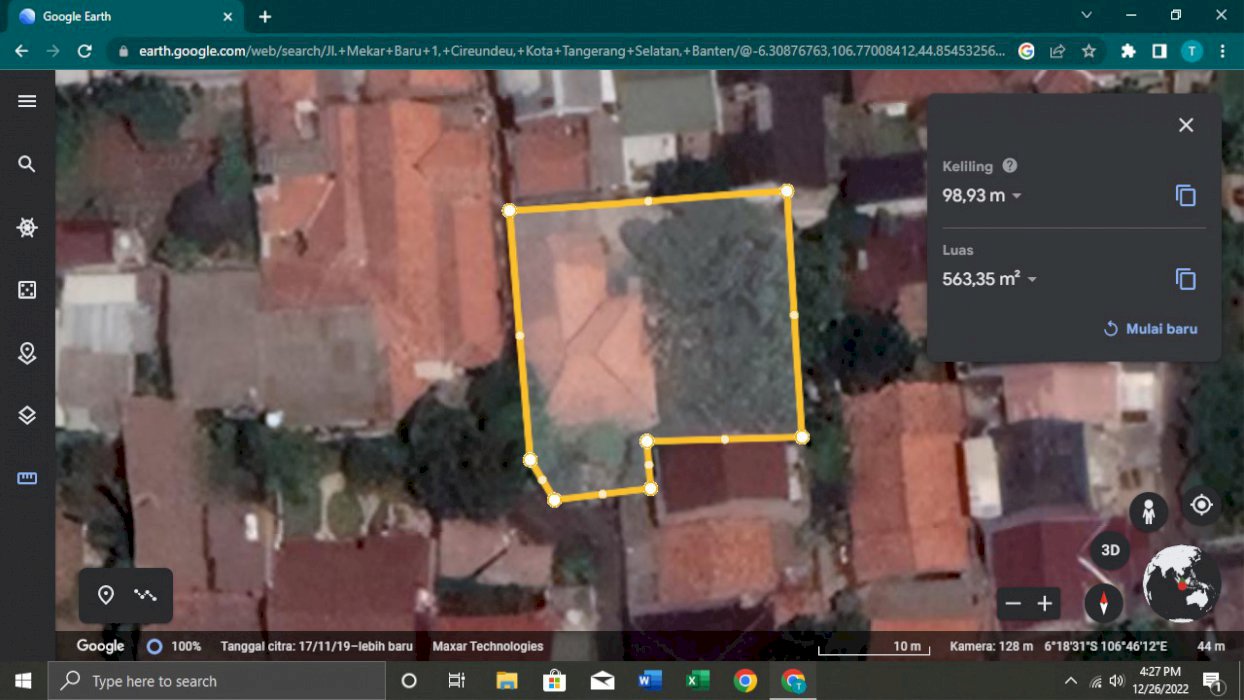Image resolution: width=1244 pixels, height=700 pixels.
Task: Open Map Style layers icon
Action: (27, 415)
